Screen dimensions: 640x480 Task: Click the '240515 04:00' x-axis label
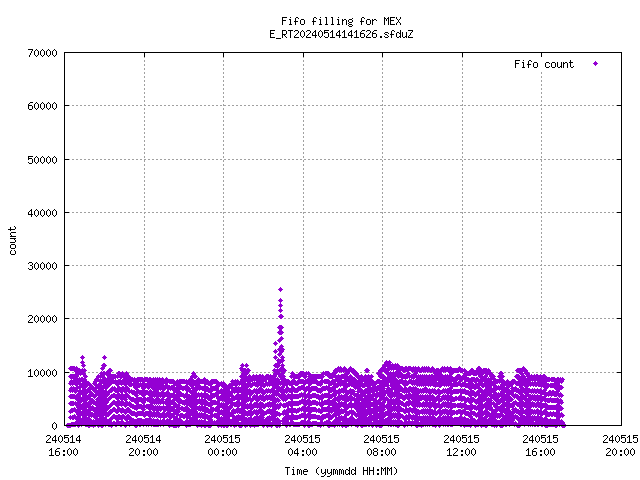302,446
